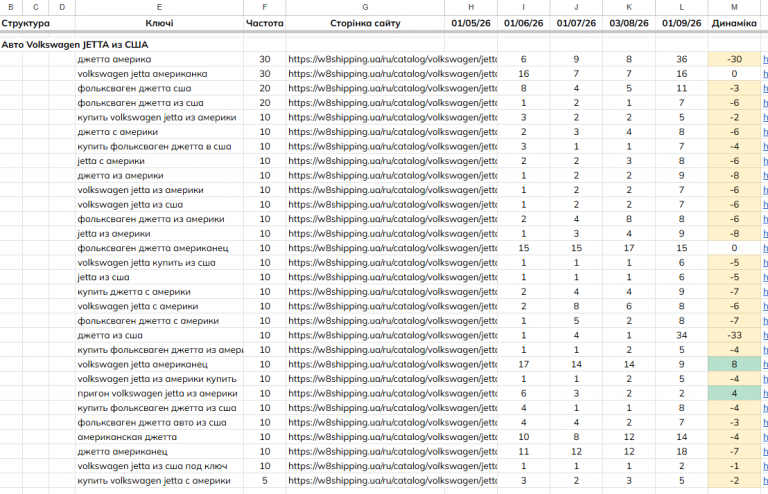Click the 01/05/26 date header
The image size is (768, 494).
point(471,23)
